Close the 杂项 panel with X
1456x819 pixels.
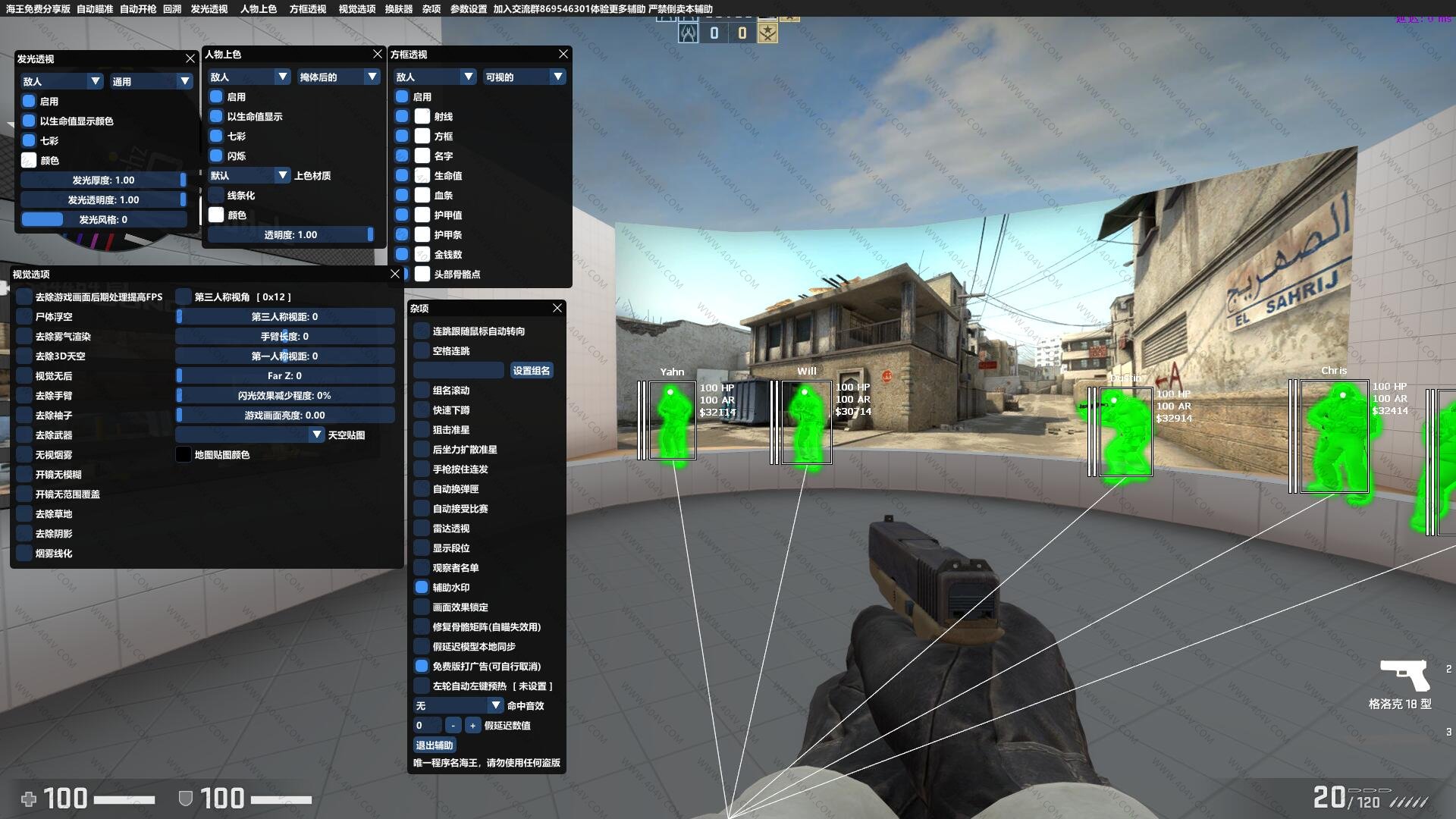tap(557, 308)
